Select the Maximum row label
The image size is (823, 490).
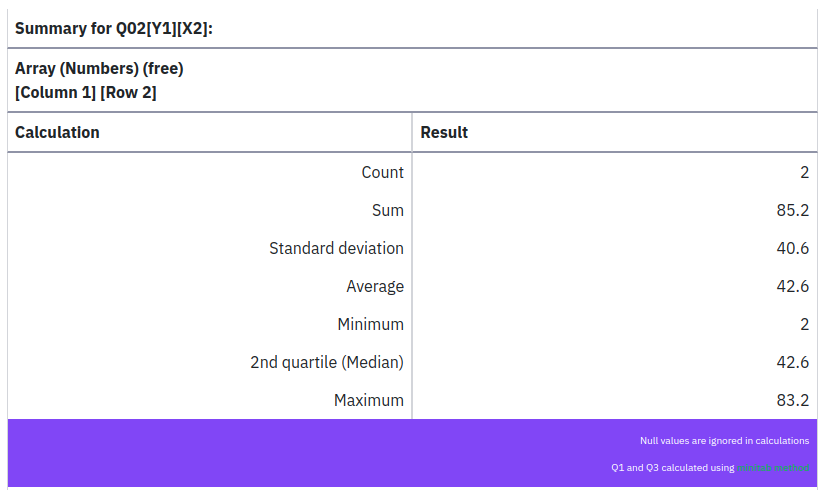pyautogui.click(x=368, y=400)
